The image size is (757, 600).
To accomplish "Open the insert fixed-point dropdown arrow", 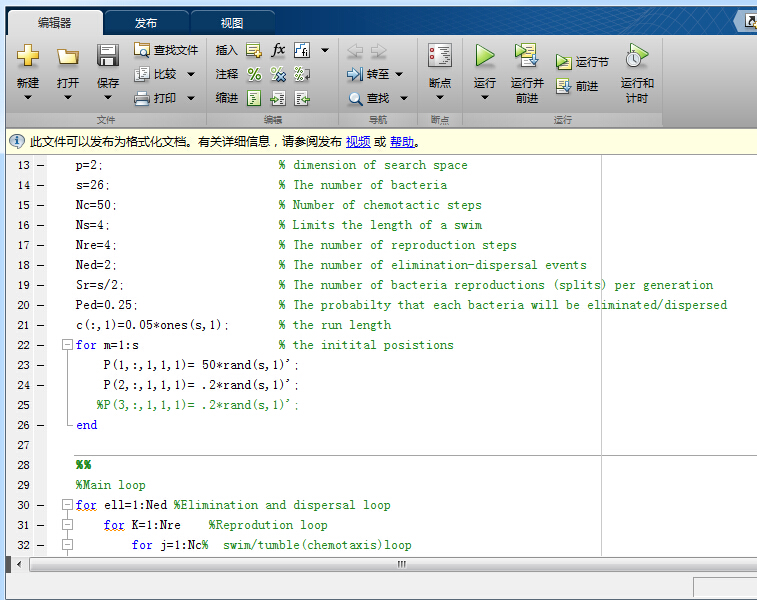I will tap(325, 50).
